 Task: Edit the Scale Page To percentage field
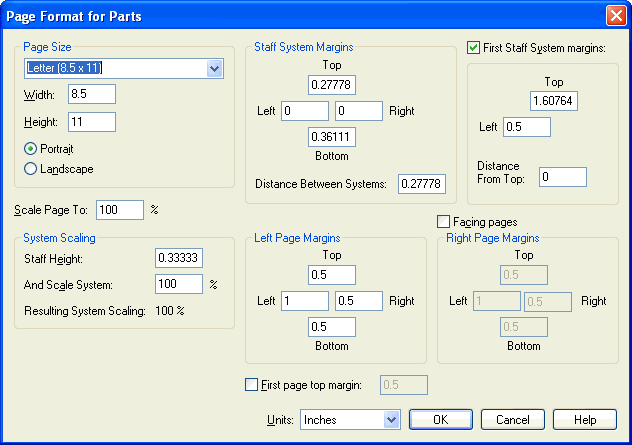tap(120, 210)
